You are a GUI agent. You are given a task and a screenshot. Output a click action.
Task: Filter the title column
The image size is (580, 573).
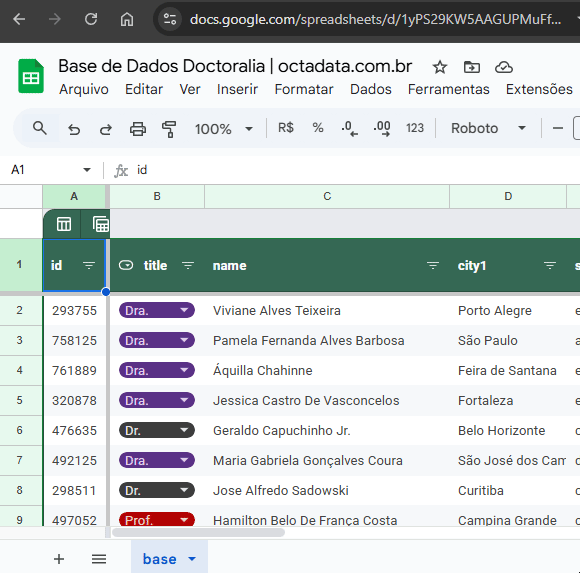pyautogui.click(x=188, y=265)
